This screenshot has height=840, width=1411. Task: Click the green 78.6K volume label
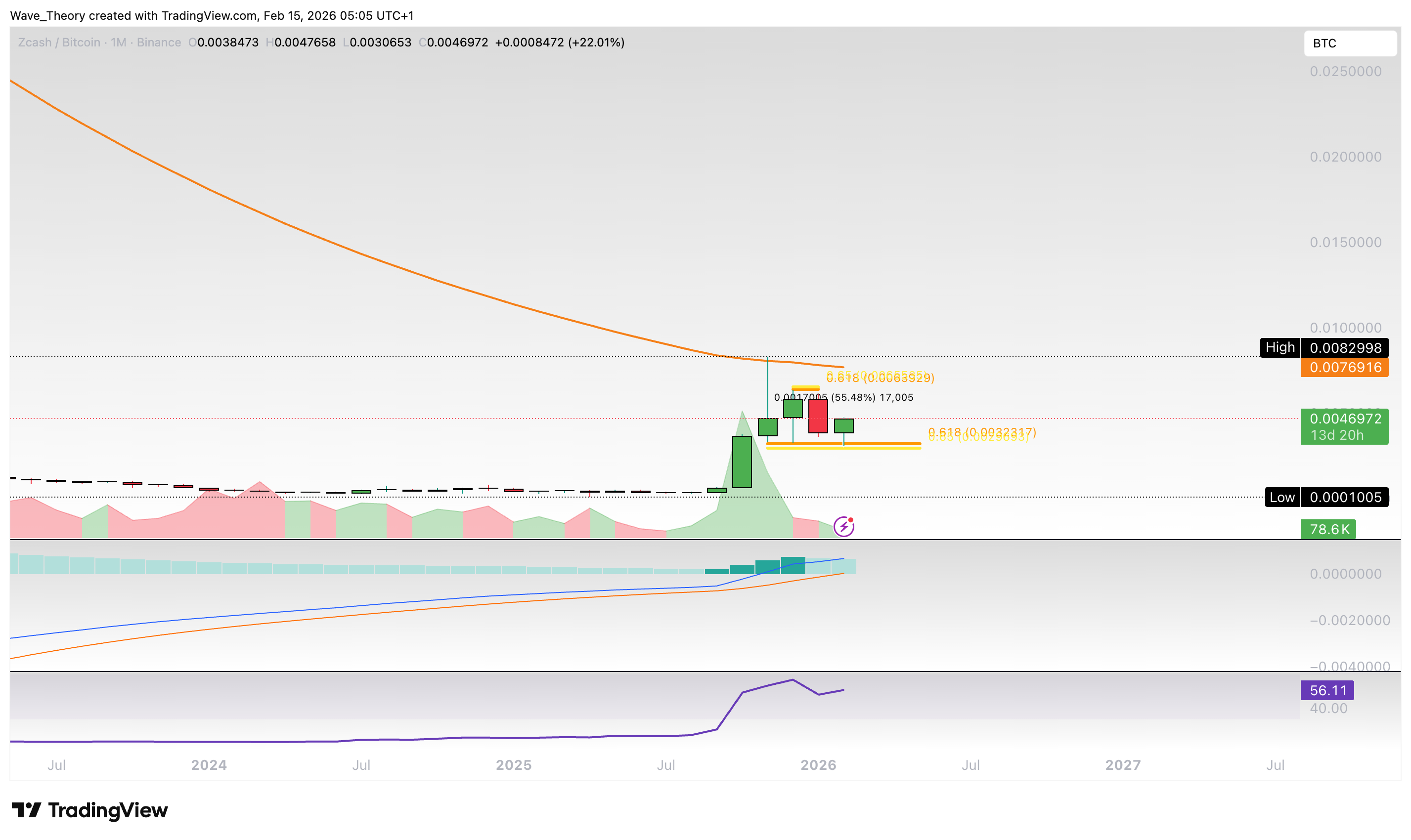(x=1328, y=529)
